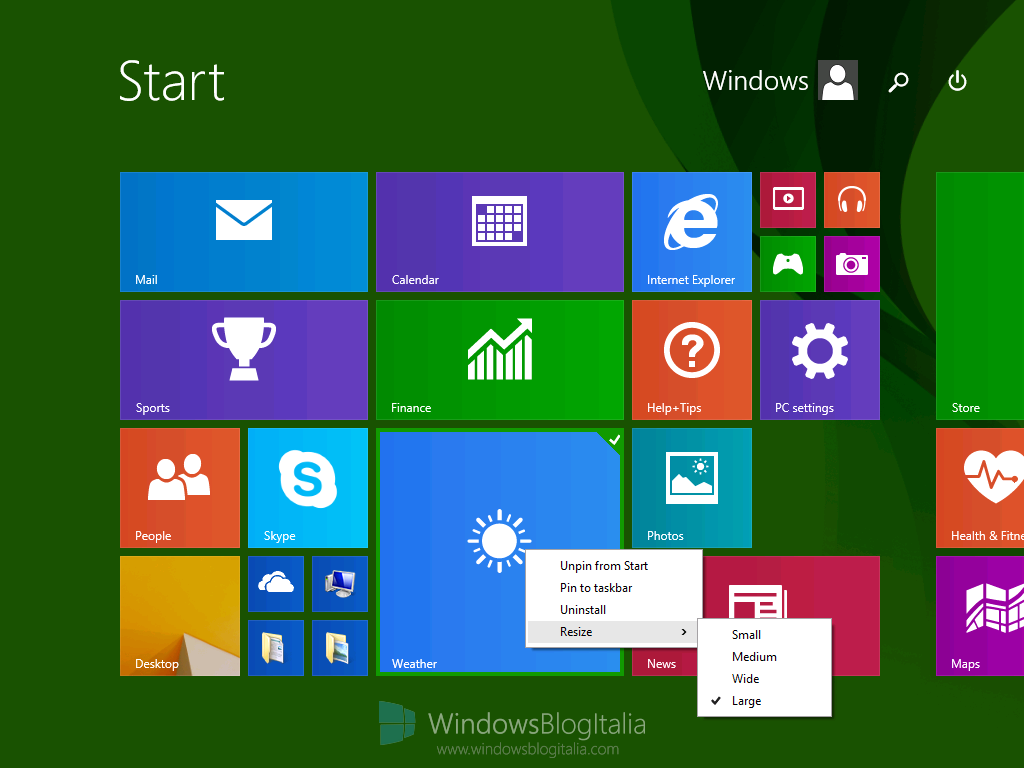Set tile size to Small
Screen dimensions: 1024x768
[765, 635]
